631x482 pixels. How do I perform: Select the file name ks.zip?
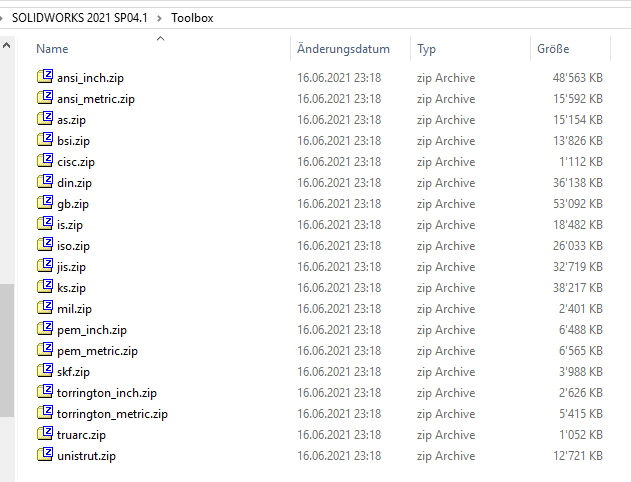pos(71,288)
